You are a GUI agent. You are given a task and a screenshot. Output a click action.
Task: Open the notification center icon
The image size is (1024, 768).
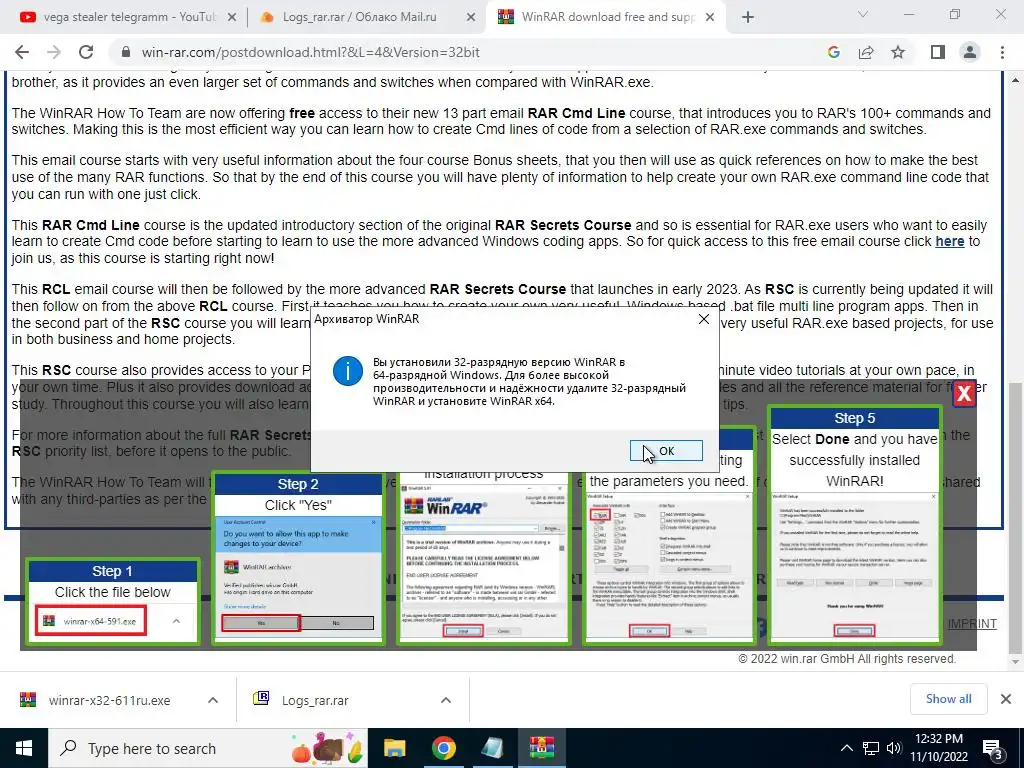(992, 749)
